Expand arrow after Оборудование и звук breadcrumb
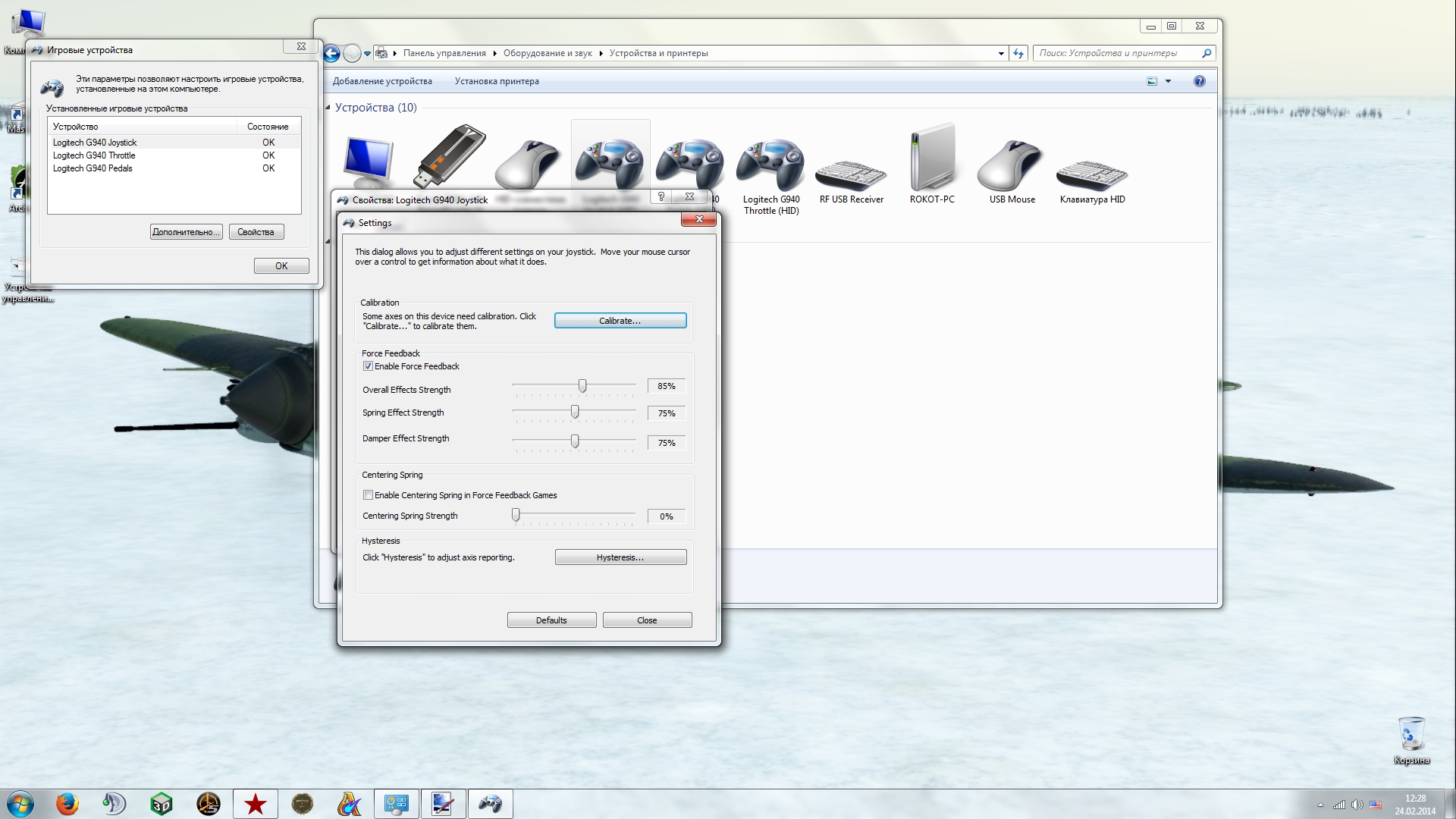The image size is (1456, 819). tap(601, 53)
